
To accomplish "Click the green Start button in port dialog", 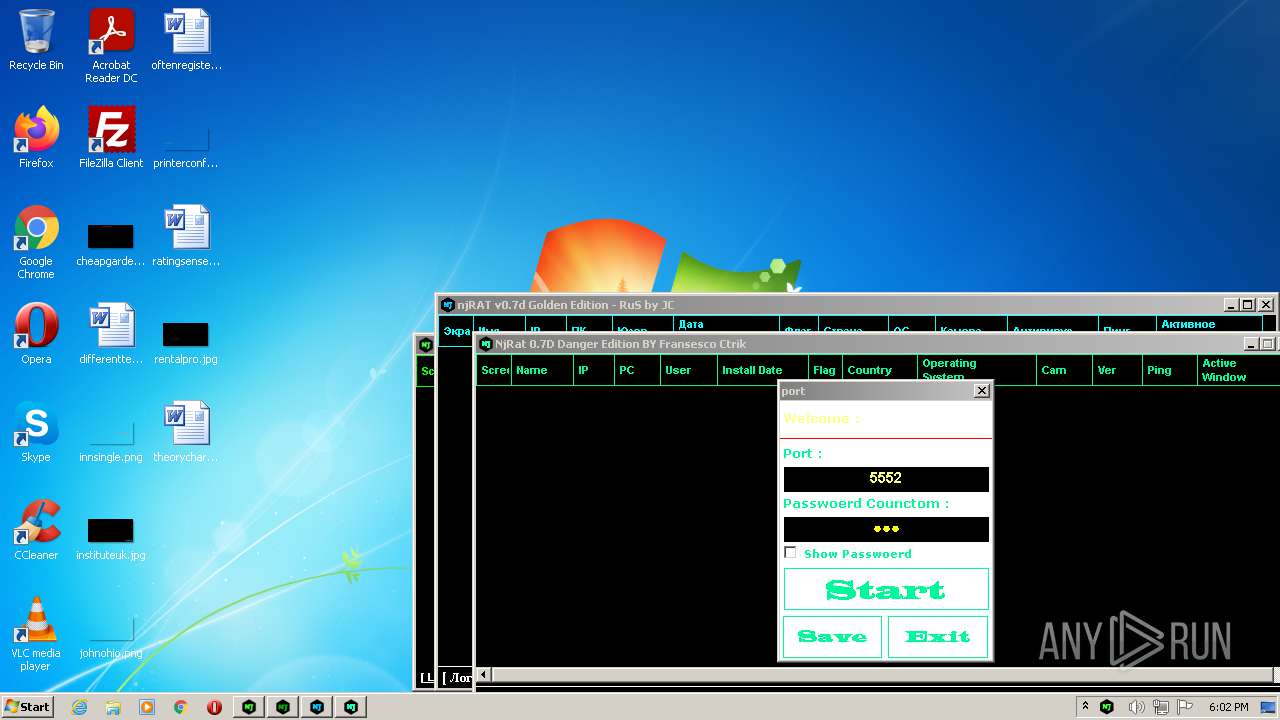I will [886, 589].
